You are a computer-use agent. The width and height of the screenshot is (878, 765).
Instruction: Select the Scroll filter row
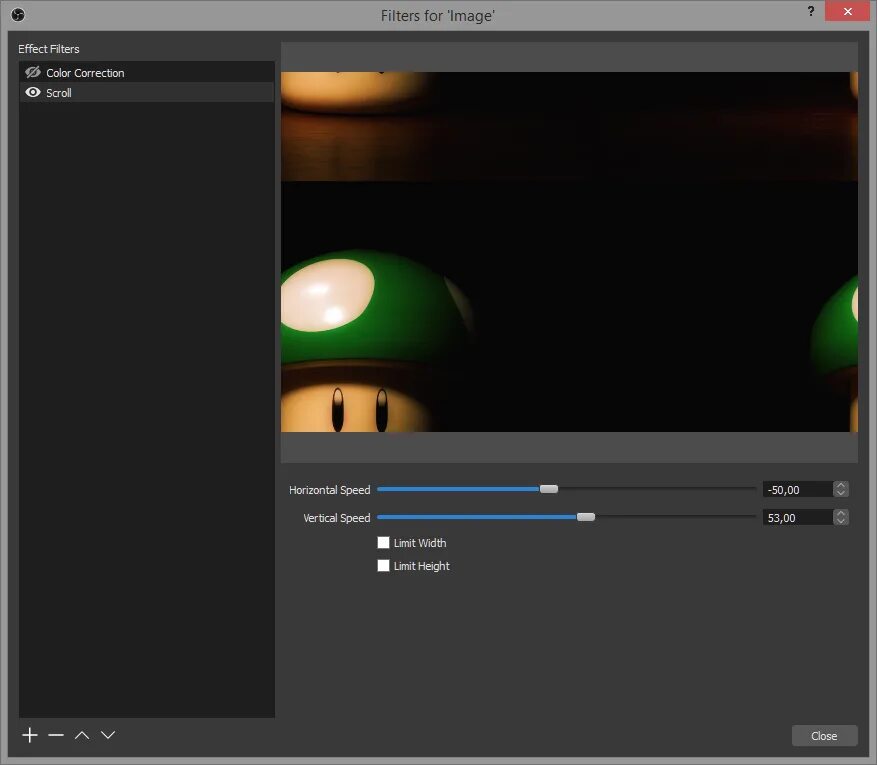147,92
